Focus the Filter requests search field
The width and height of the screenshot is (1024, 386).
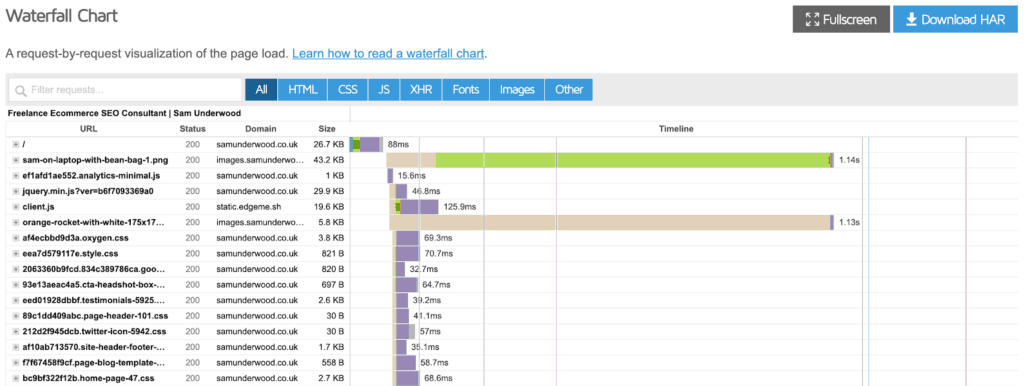tap(125, 89)
